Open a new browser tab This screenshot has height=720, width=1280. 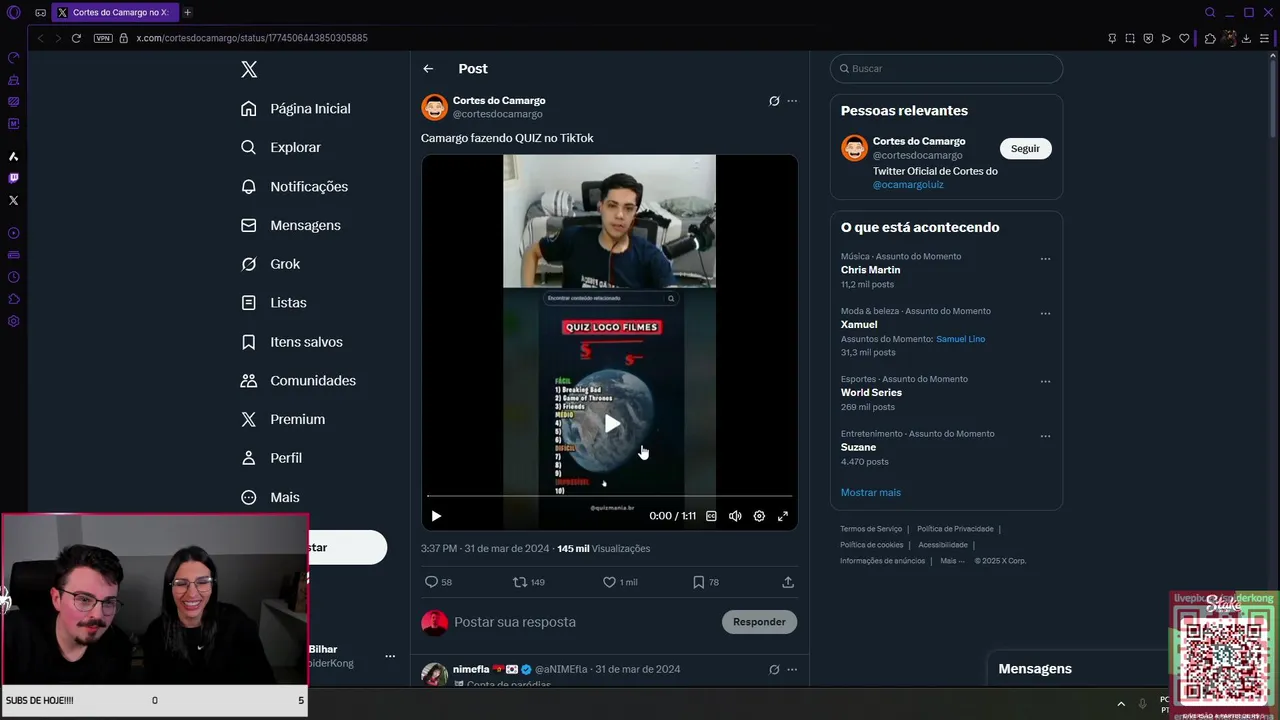(x=187, y=12)
